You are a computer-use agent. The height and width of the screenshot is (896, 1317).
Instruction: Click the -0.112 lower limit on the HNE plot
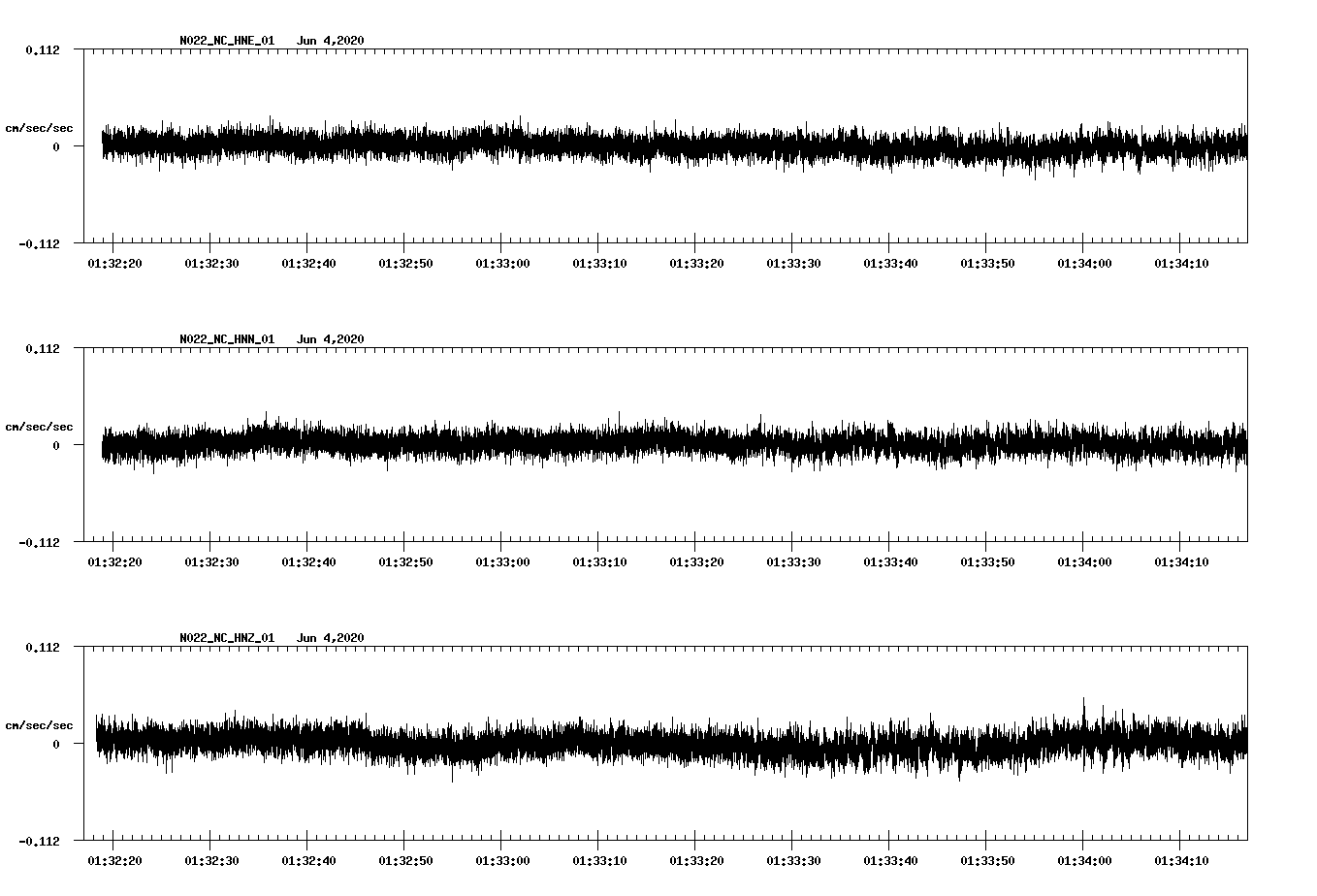pyautogui.click(x=39, y=244)
